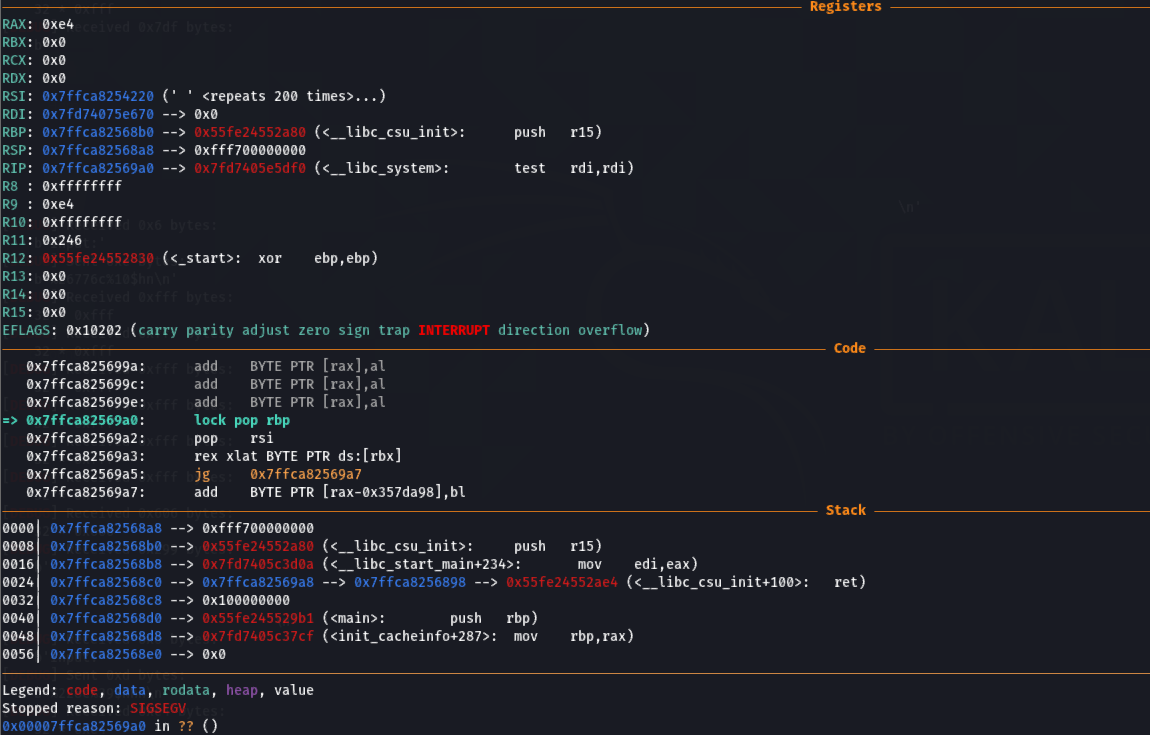Select operand '[rax-0x357da98],bl'
This screenshot has width=1150, height=735.
(x=394, y=492)
